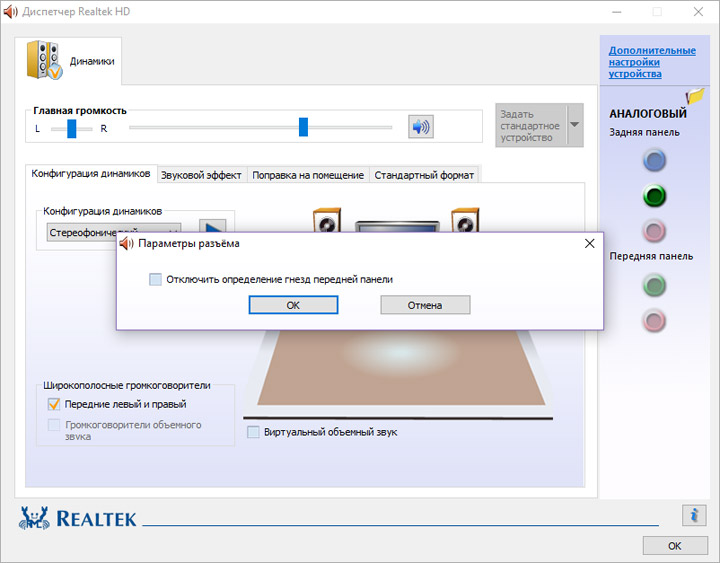This screenshot has height=563, width=720.
Task: Enable Виртуальный объемный звук
Action: (x=253, y=432)
